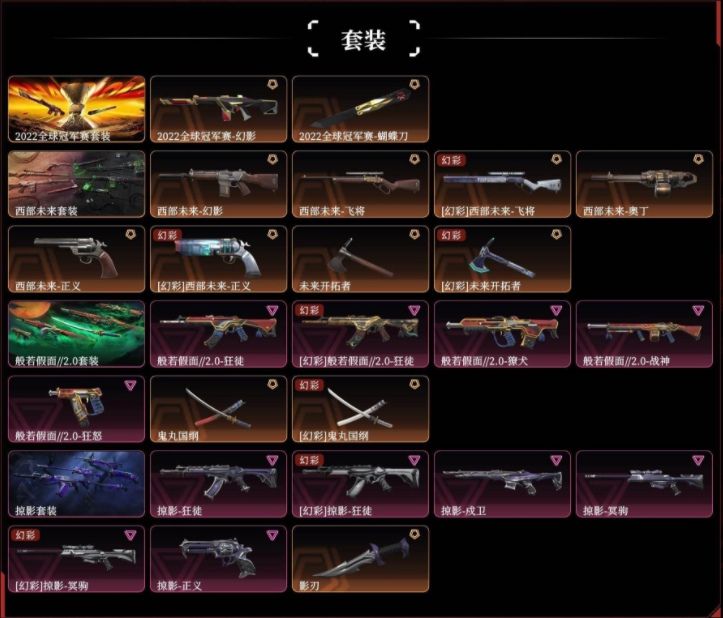Click the 套装 section header
The height and width of the screenshot is (618, 723).
363,40
